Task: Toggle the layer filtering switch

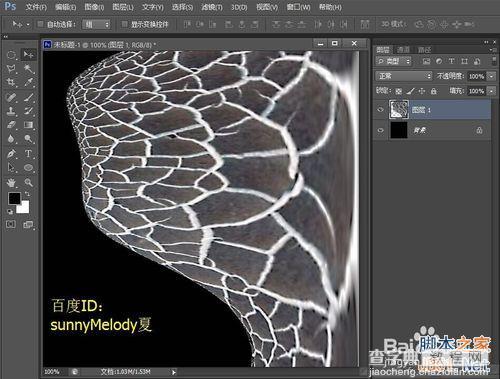Action: pos(494,61)
